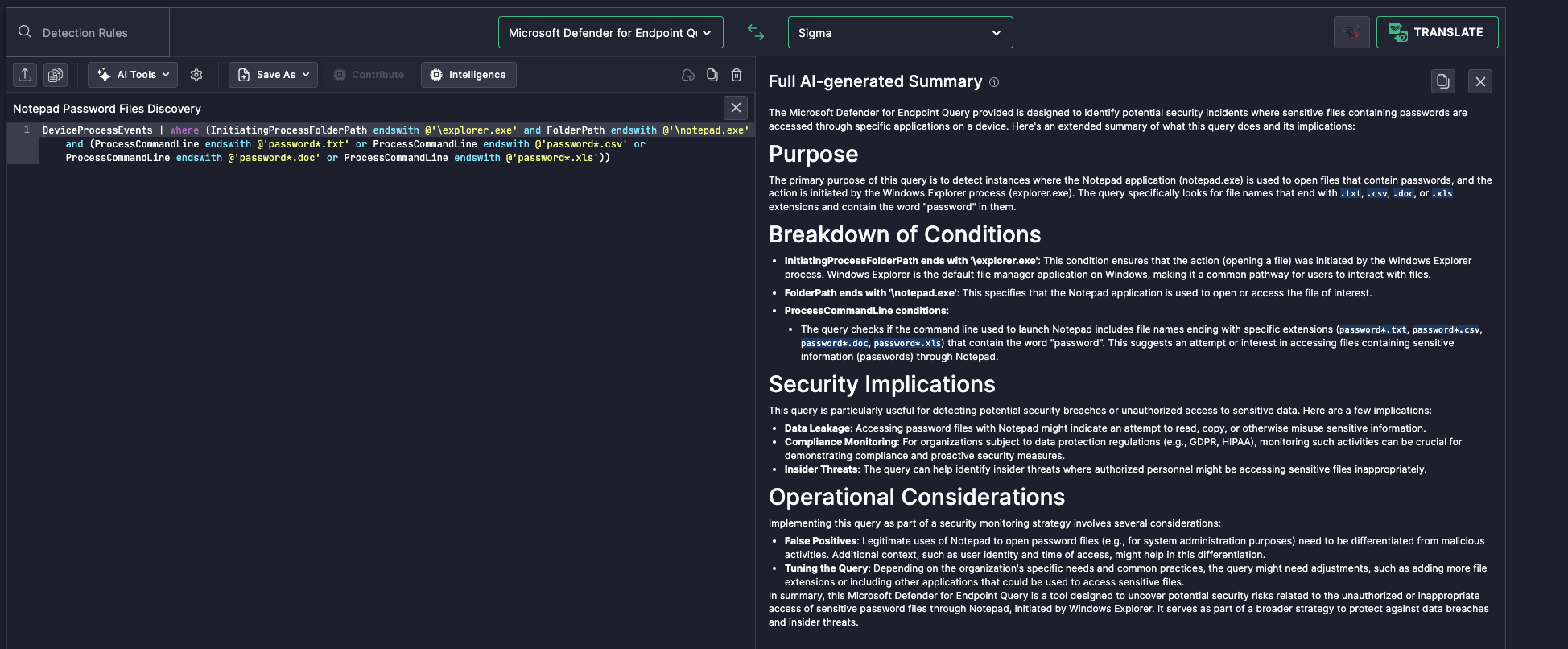Click the .xls code tag in Purpose paragraph
Image resolution: width=1568 pixels, height=649 pixels.
tap(1442, 194)
